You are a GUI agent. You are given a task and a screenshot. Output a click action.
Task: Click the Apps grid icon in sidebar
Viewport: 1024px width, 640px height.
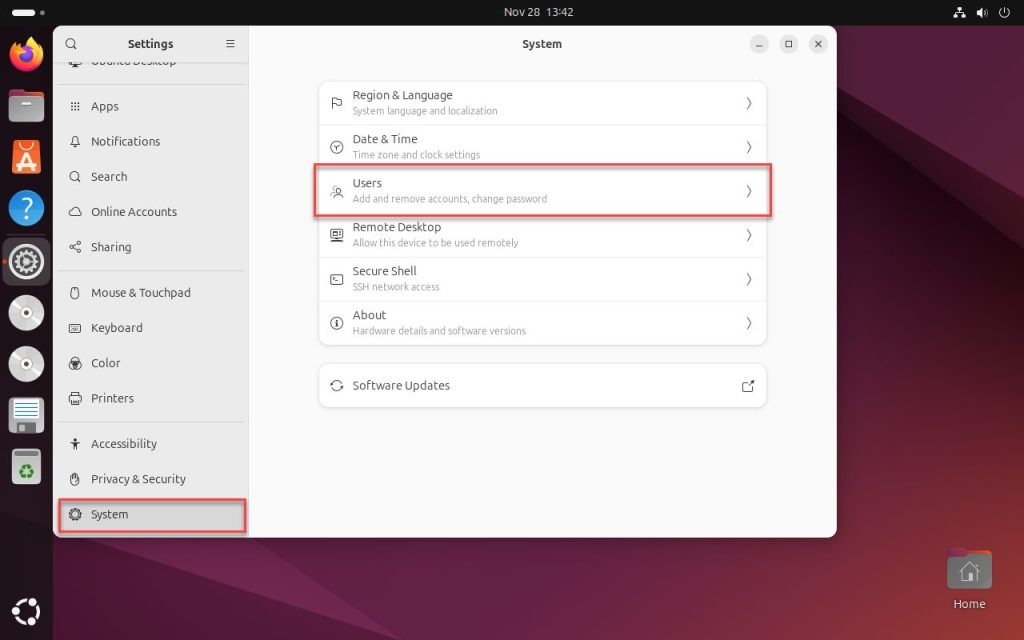pyautogui.click(x=75, y=106)
